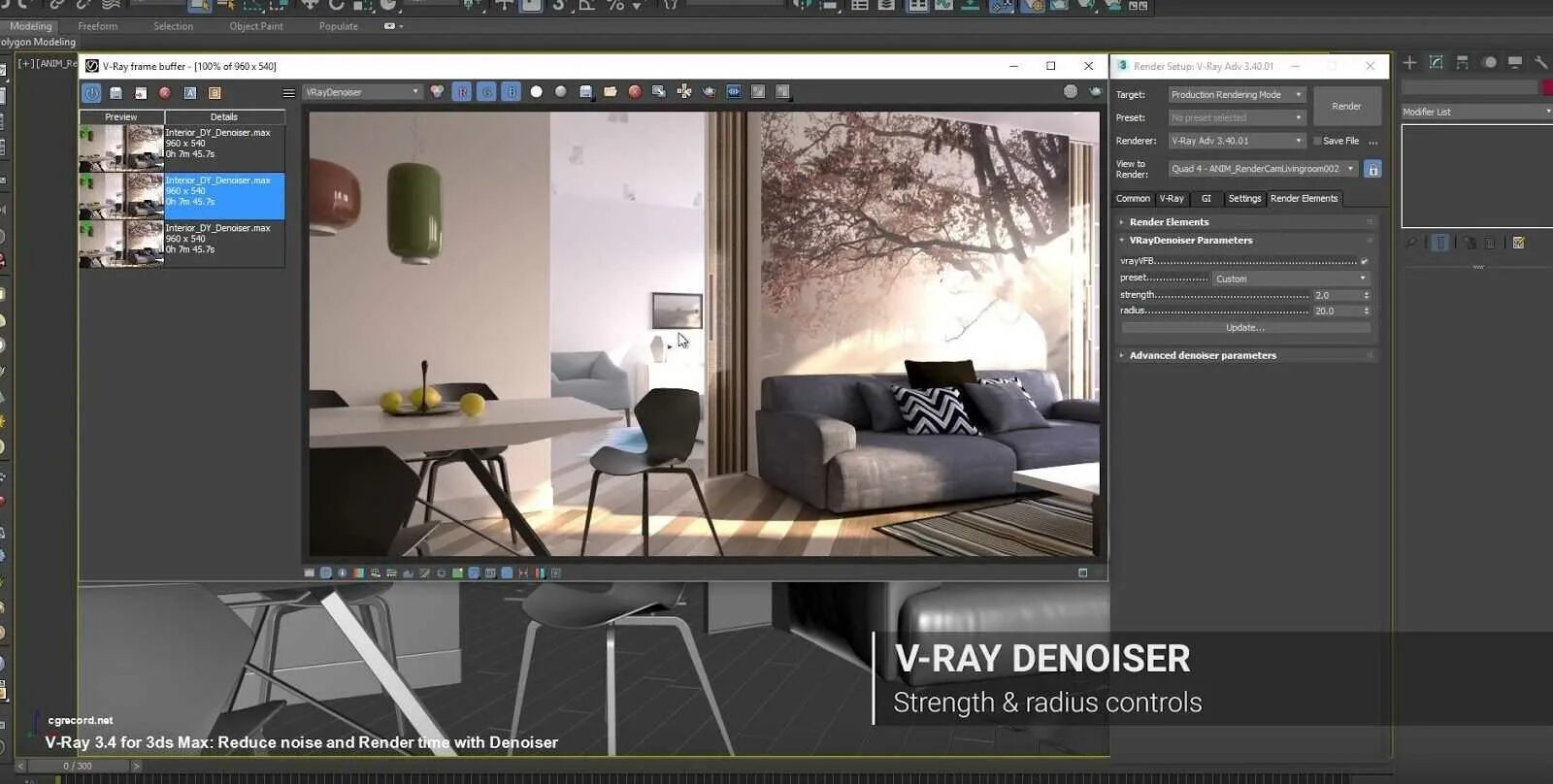Click Details column header in VFB history

pyautogui.click(x=224, y=116)
